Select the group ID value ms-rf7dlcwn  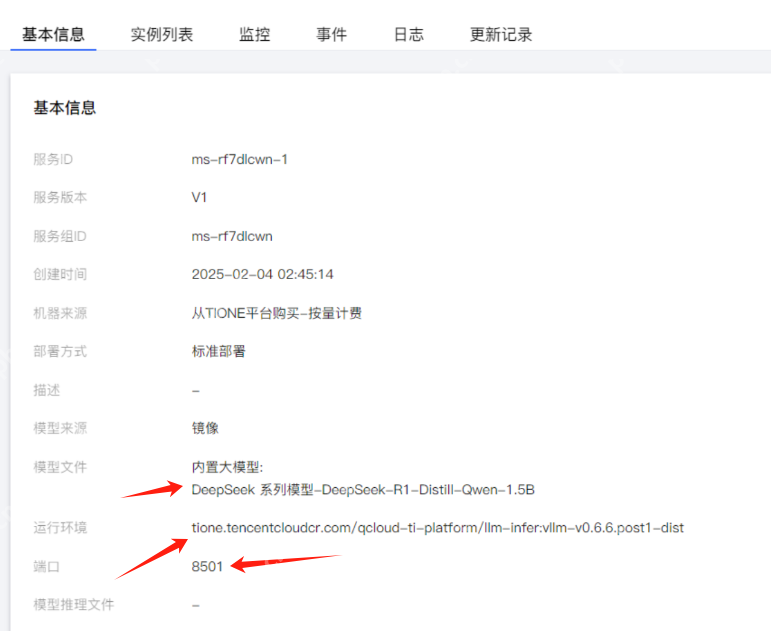[232, 236]
